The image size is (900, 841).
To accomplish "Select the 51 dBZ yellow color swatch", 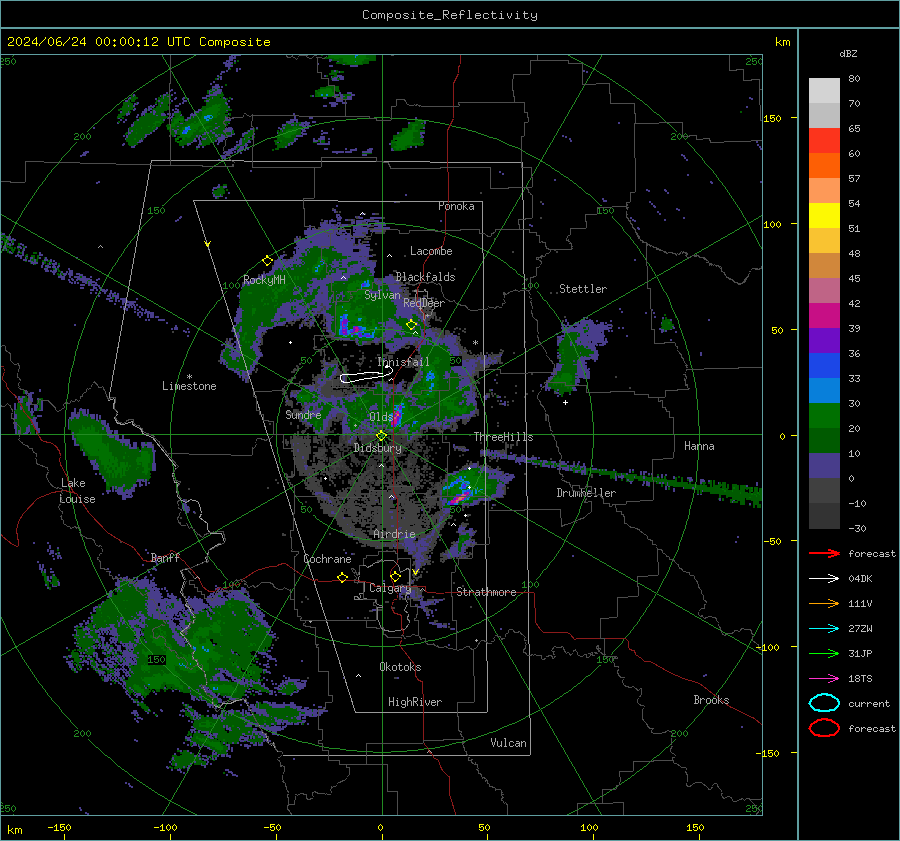I will pos(824,215).
